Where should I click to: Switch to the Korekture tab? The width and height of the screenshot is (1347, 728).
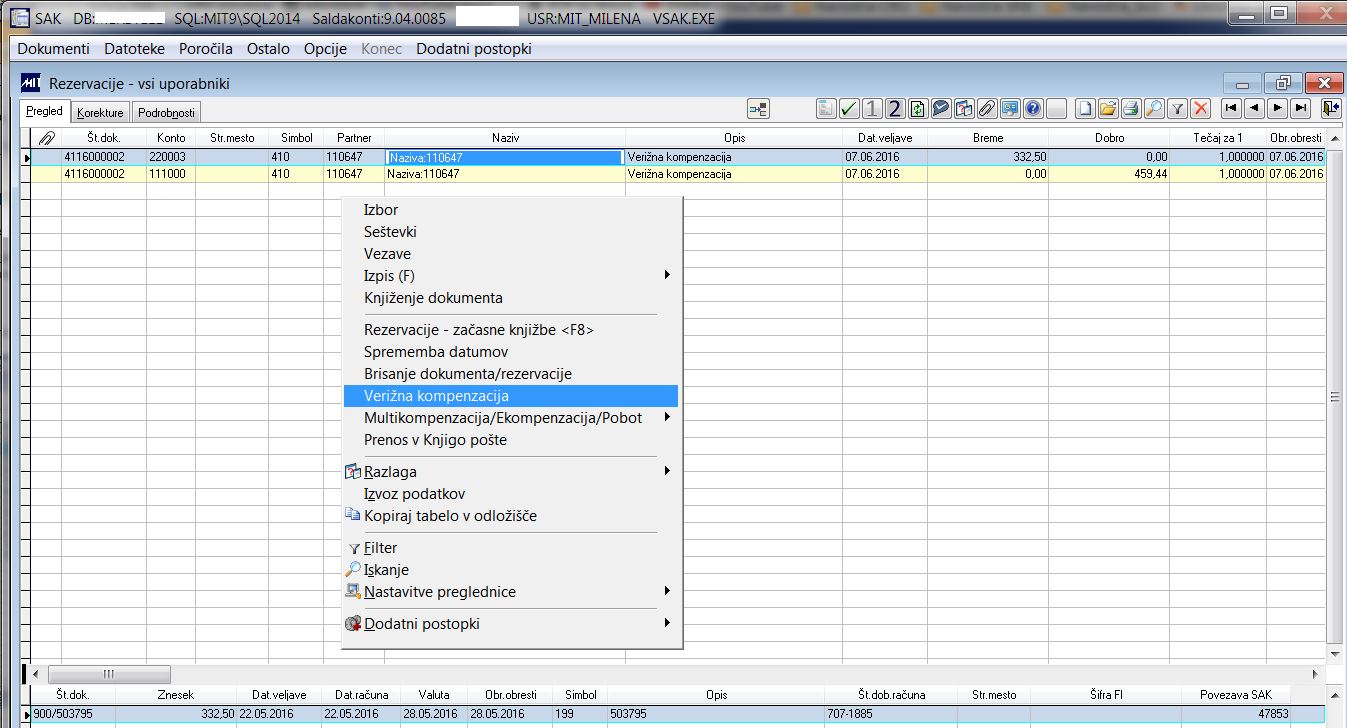100,113
